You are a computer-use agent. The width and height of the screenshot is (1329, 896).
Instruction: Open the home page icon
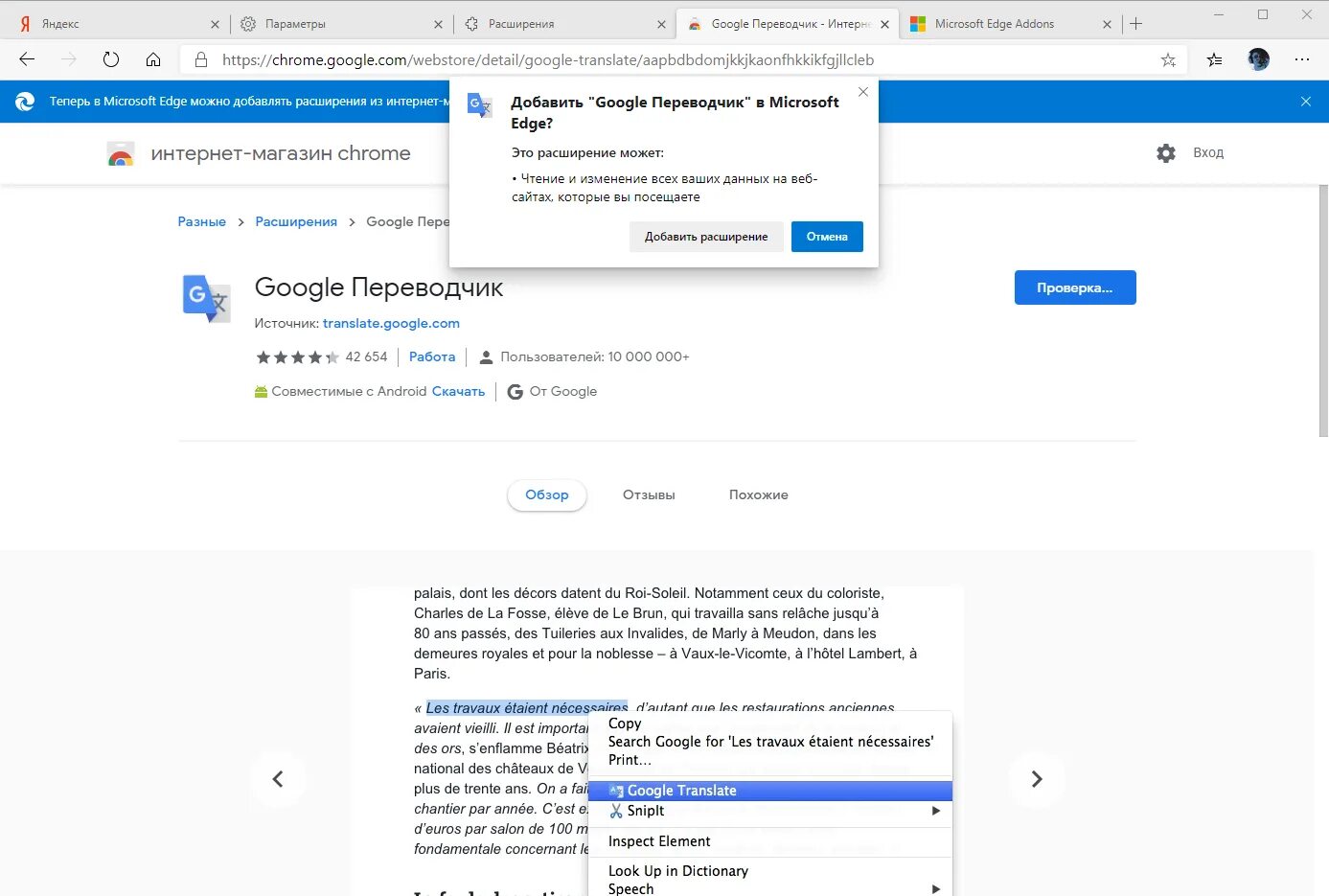(x=153, y=59)
